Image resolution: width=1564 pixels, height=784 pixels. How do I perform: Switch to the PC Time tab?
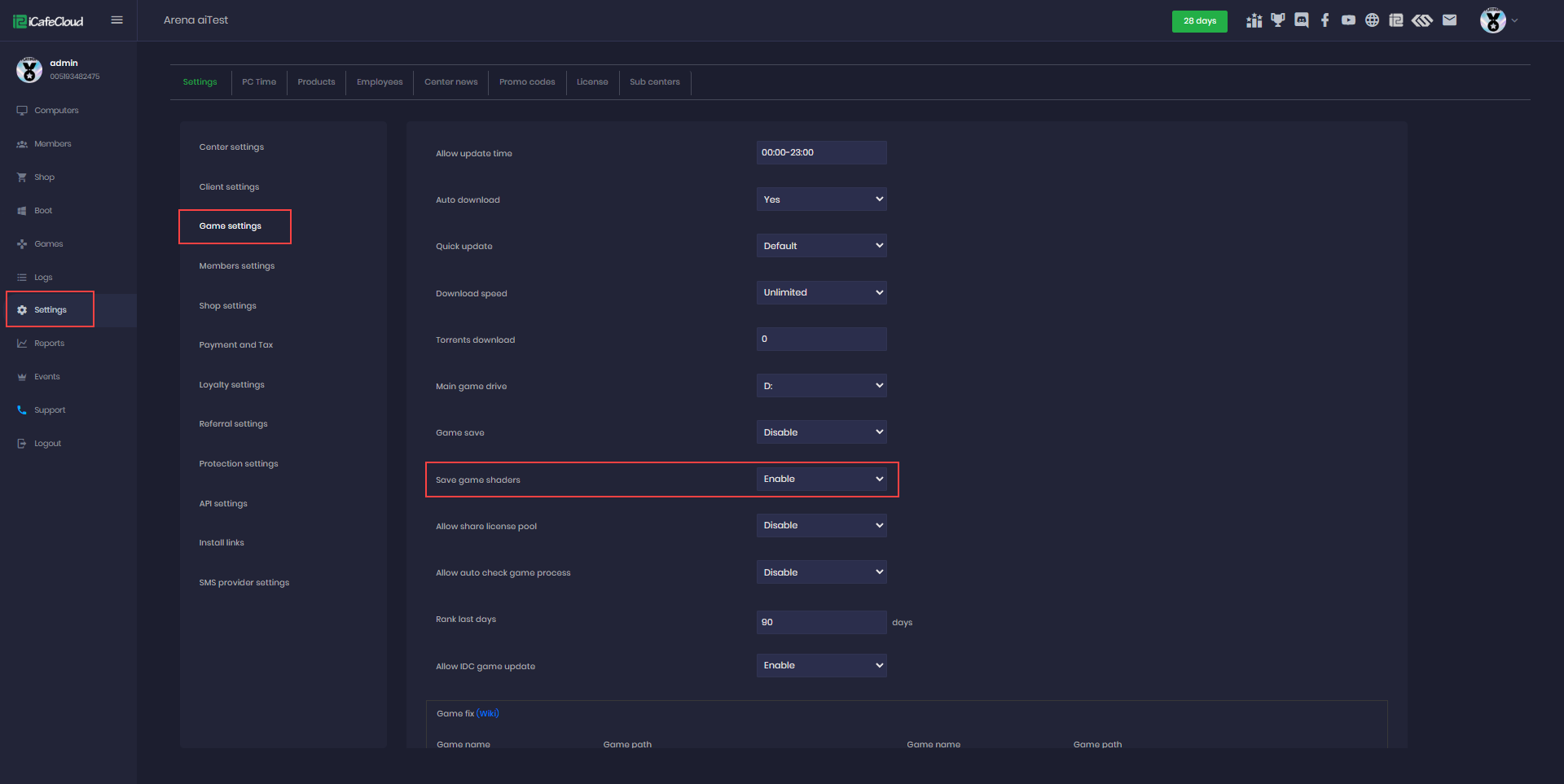point(259,82)
